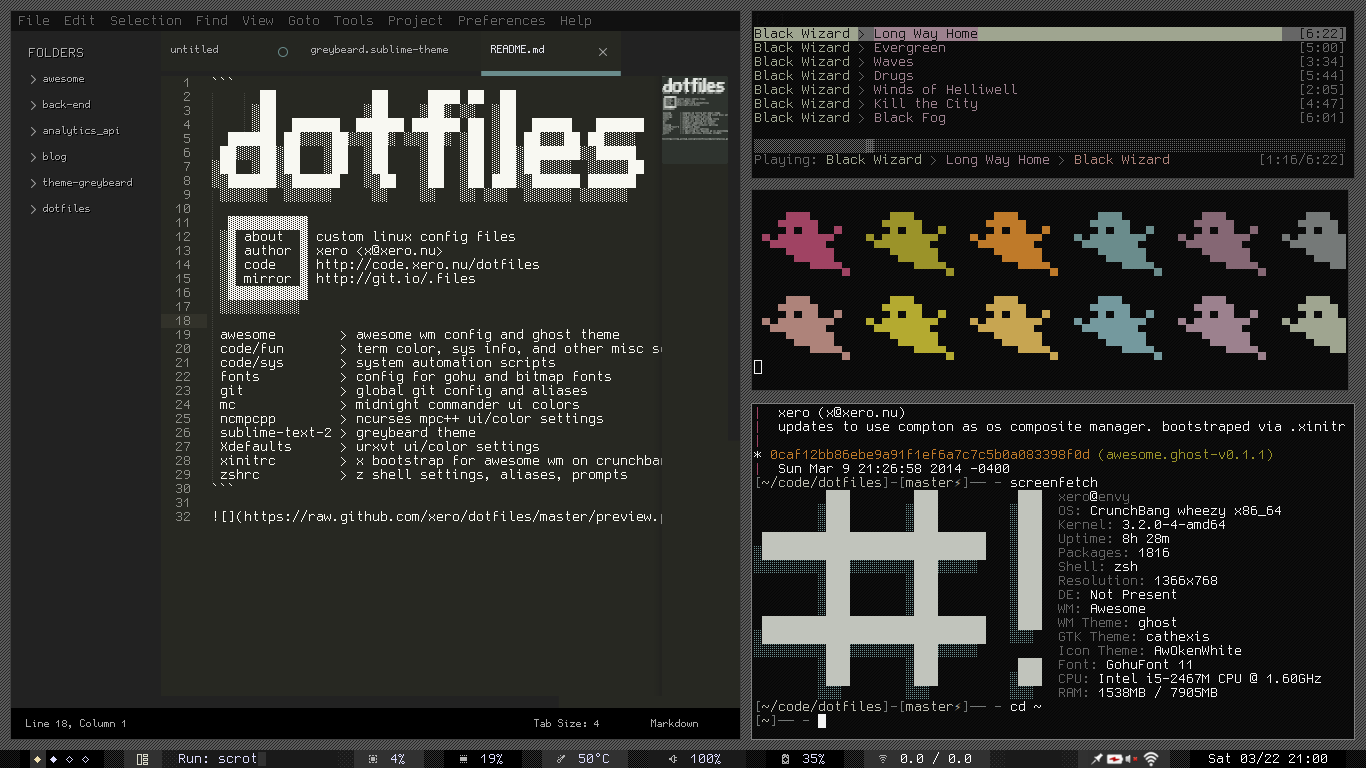Viewport: 1366px width, 768px height.
Task: Click the FOLDERS sidebar heading
Action: point(56,52)
